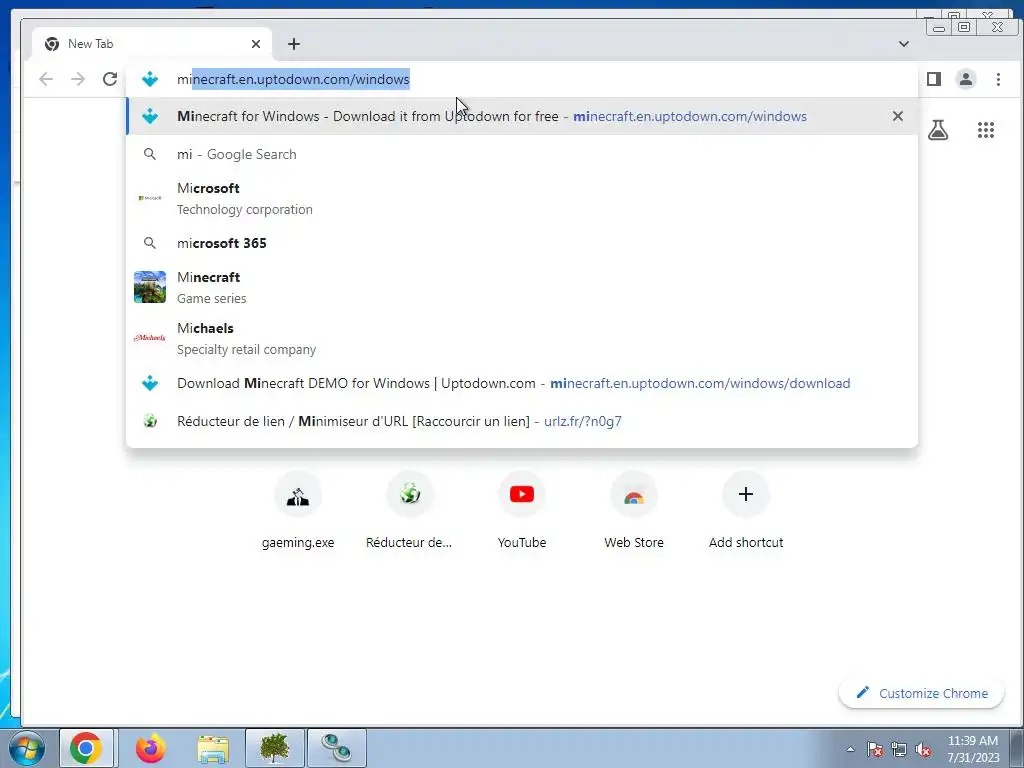
Task: Open the YouTube shortcut
Action: [522, 510]
